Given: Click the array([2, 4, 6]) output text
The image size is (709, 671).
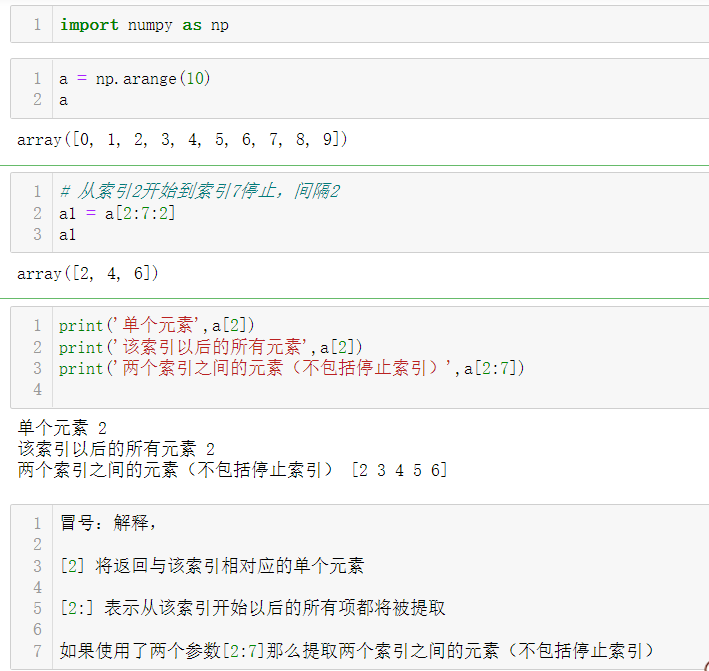Looking at the screenshot, I should point(88,273).
